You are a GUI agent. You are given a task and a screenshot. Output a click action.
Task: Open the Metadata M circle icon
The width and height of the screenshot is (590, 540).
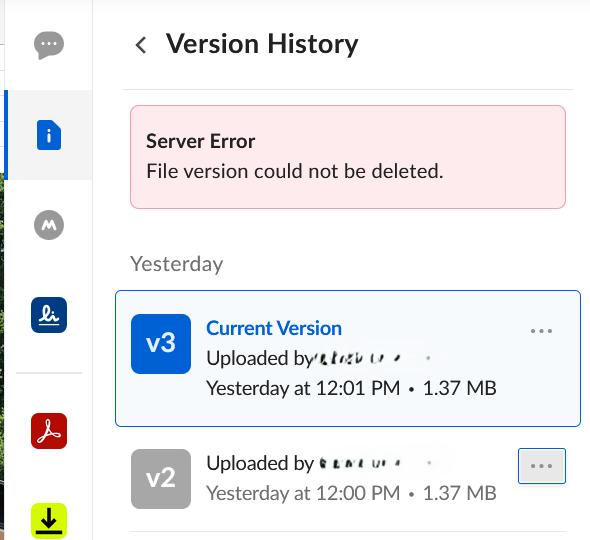click(x=49, y=225)
